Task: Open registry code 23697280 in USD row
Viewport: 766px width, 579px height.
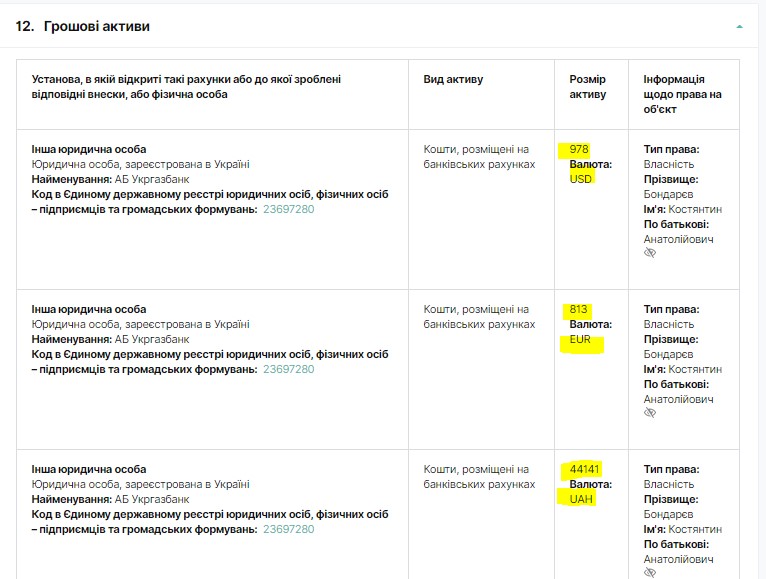Action: pos(288,210)
